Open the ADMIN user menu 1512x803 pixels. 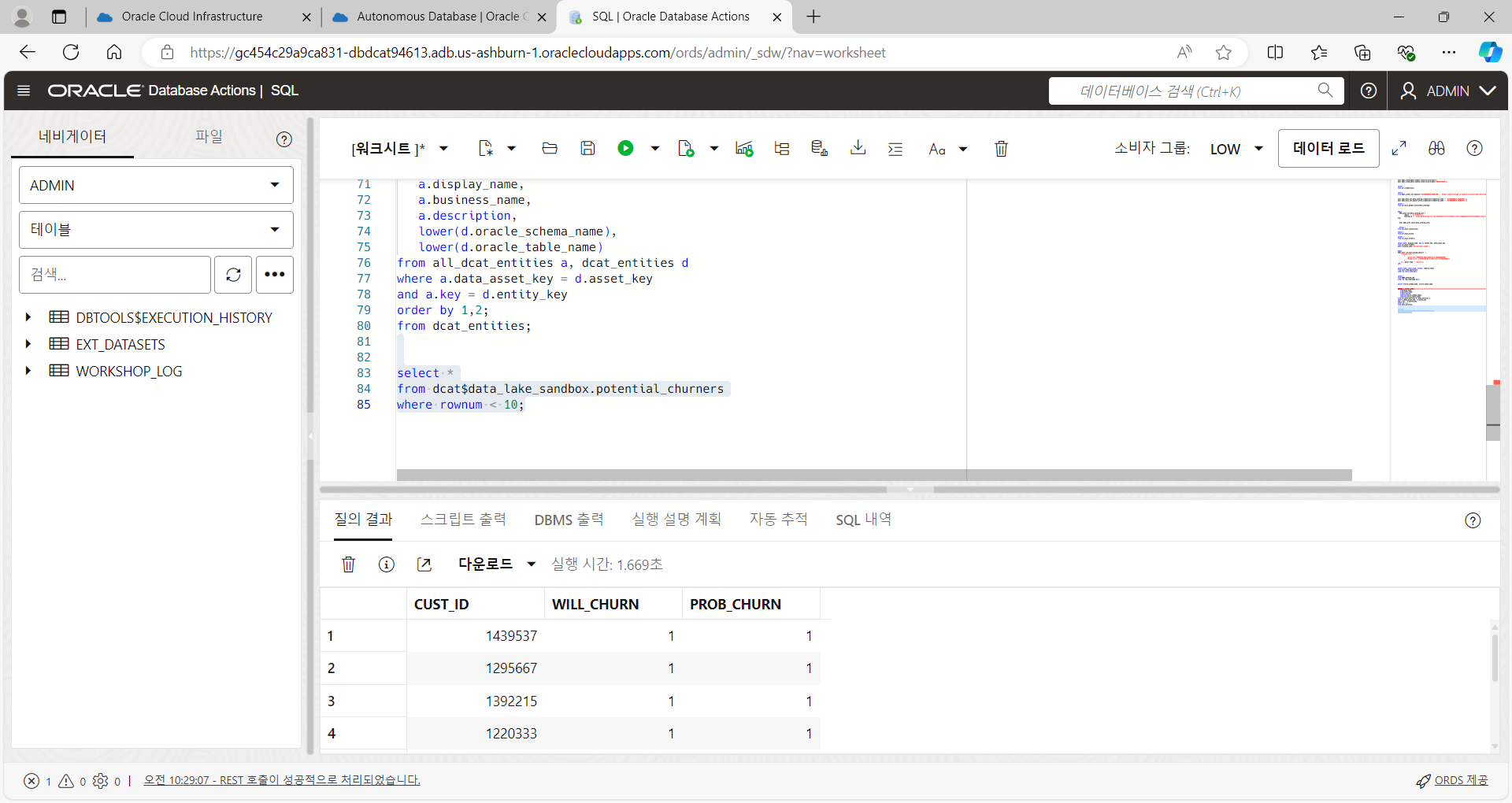click(1447, 91)
